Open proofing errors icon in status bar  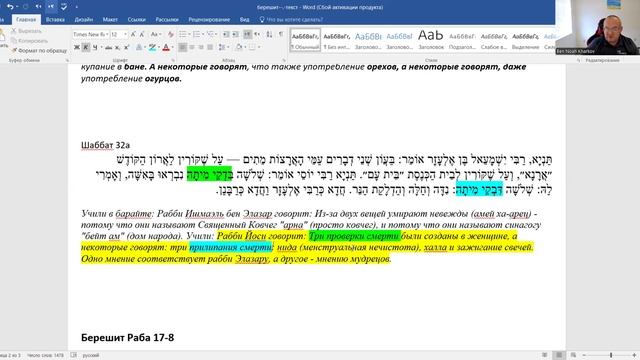point(74,355)
